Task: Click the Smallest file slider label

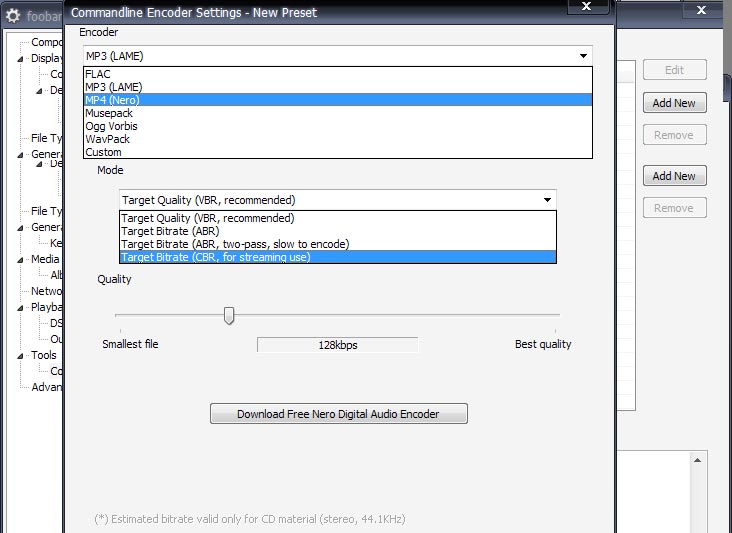Action: (130, 344)
